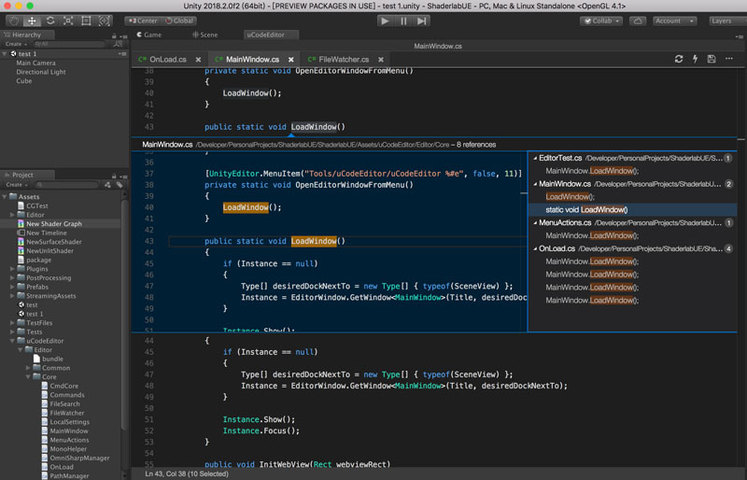This screenshot has height=480, width=747.
Task: Open the Layers dropdown
Action: (727, 21)
